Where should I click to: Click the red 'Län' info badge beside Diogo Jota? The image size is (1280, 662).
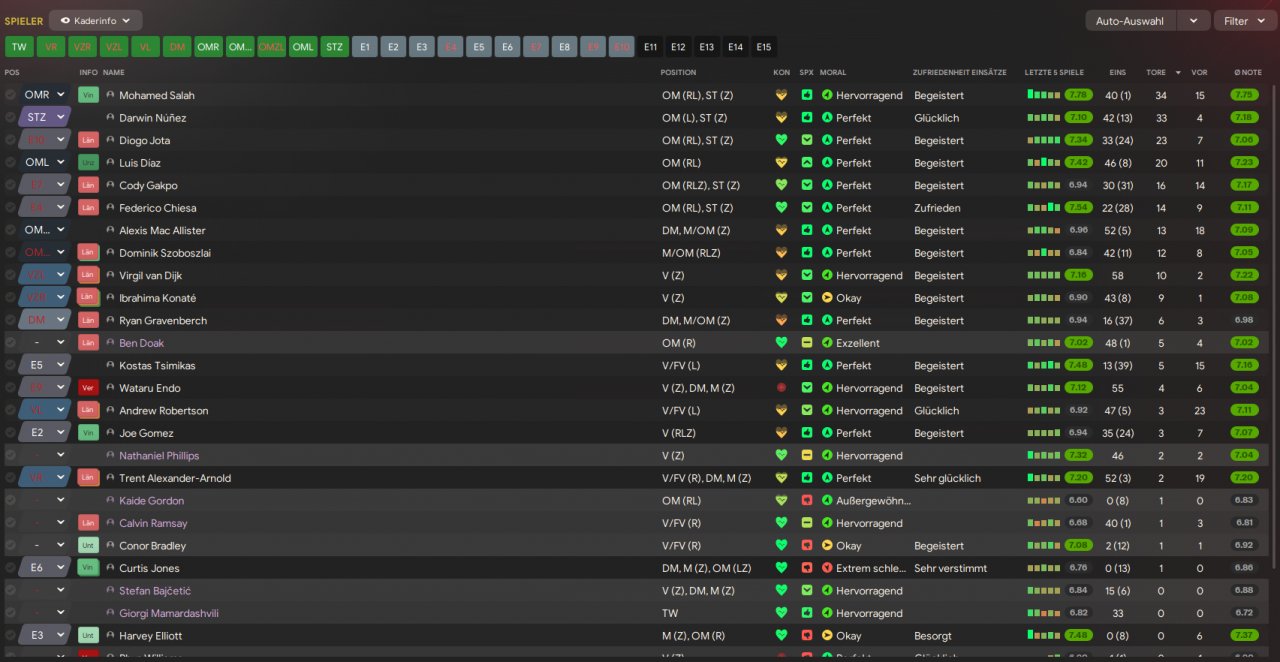click(x=88, y=140)
